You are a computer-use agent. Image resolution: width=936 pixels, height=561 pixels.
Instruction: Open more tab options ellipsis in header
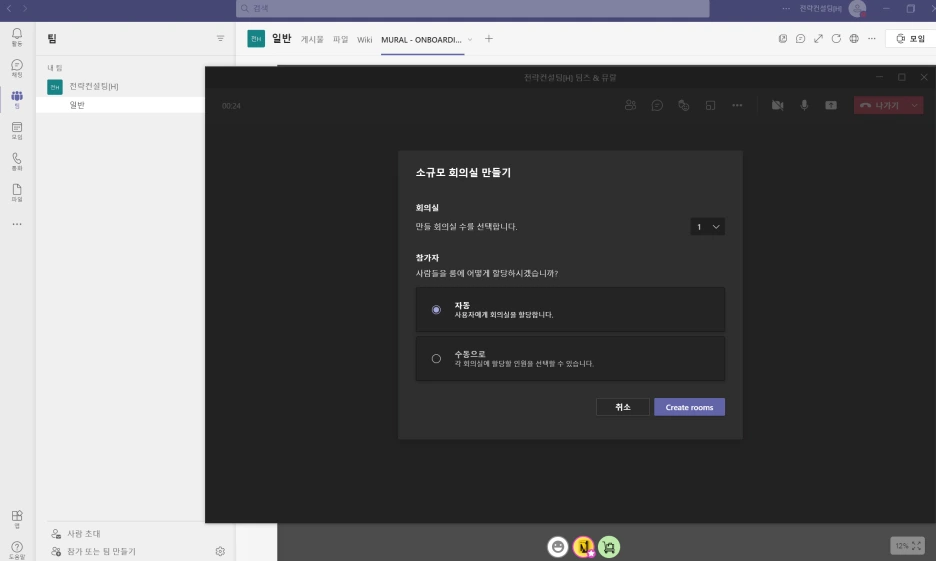point(872,39)
